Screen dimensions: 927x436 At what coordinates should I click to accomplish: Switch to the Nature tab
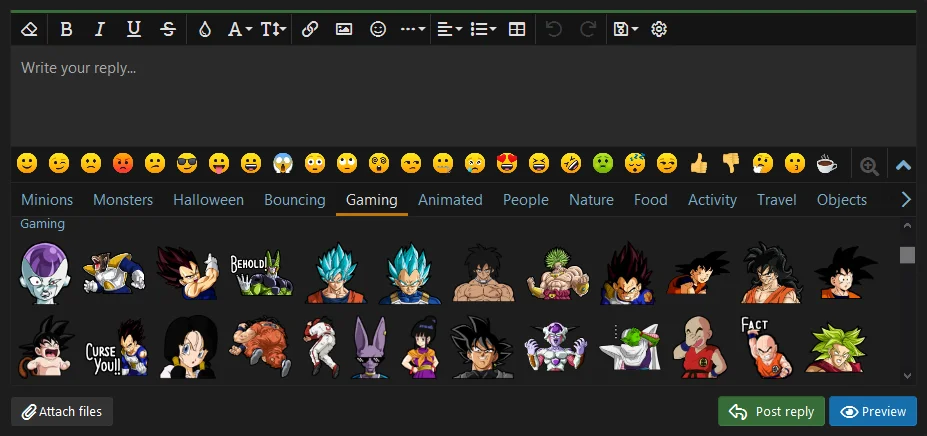click(591, 200)
